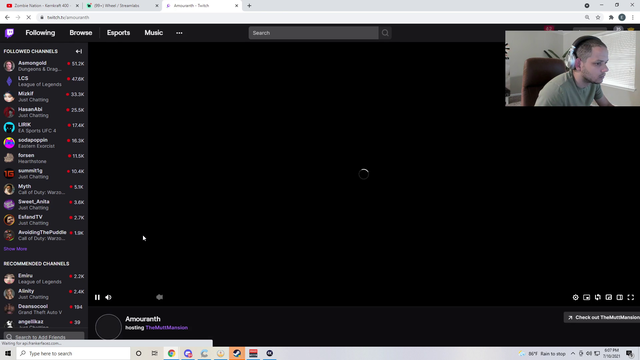Open the Windows Start menu
Image resolution: width=640 pixels, height=360 pixels.
coord(8,353)
